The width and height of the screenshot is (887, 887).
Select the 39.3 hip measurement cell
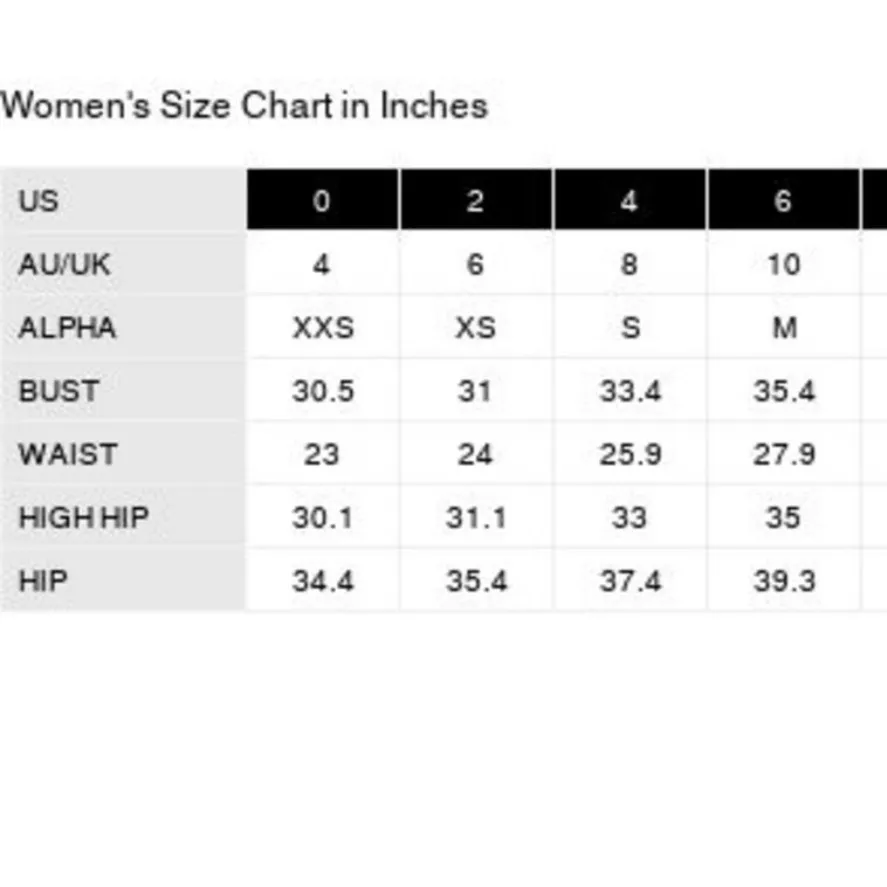click(x=783, y=581)
